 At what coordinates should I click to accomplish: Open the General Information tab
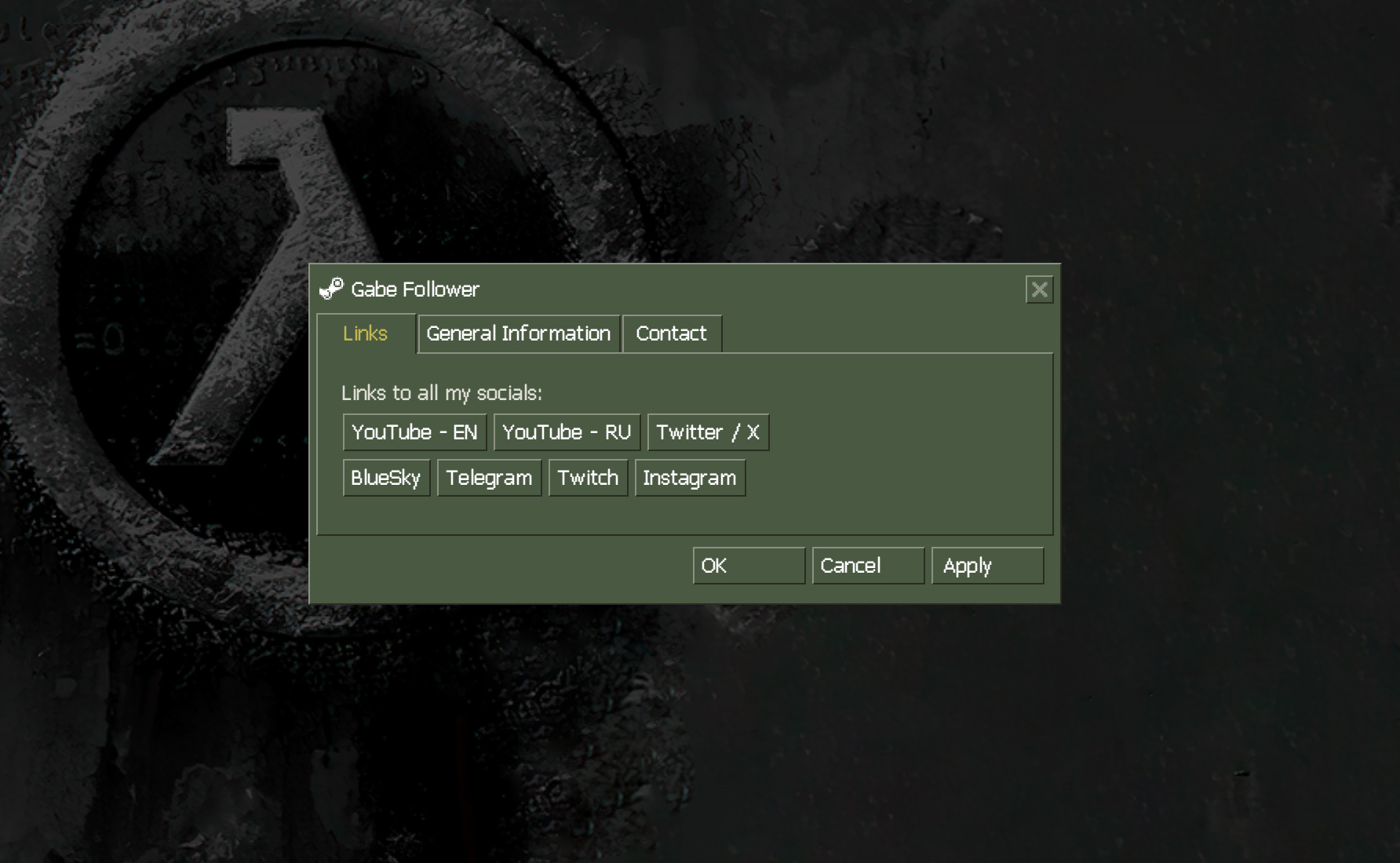518,334
